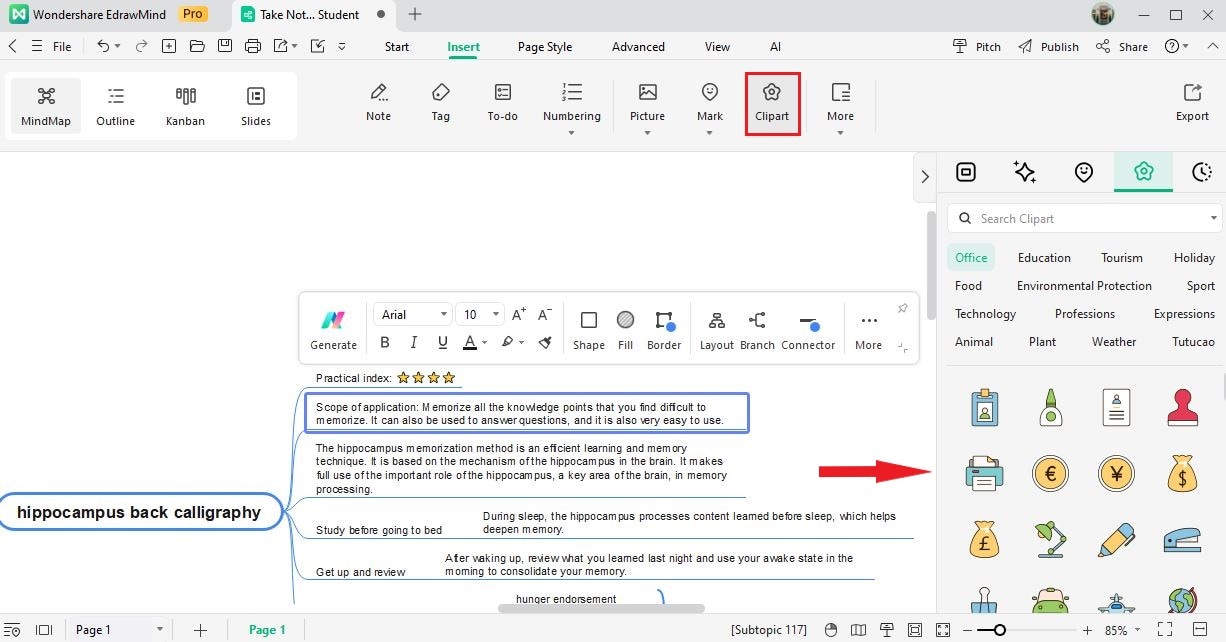Switch to Outline view mode
Viewport: 1226px width, 642px height.
[116, 107]
